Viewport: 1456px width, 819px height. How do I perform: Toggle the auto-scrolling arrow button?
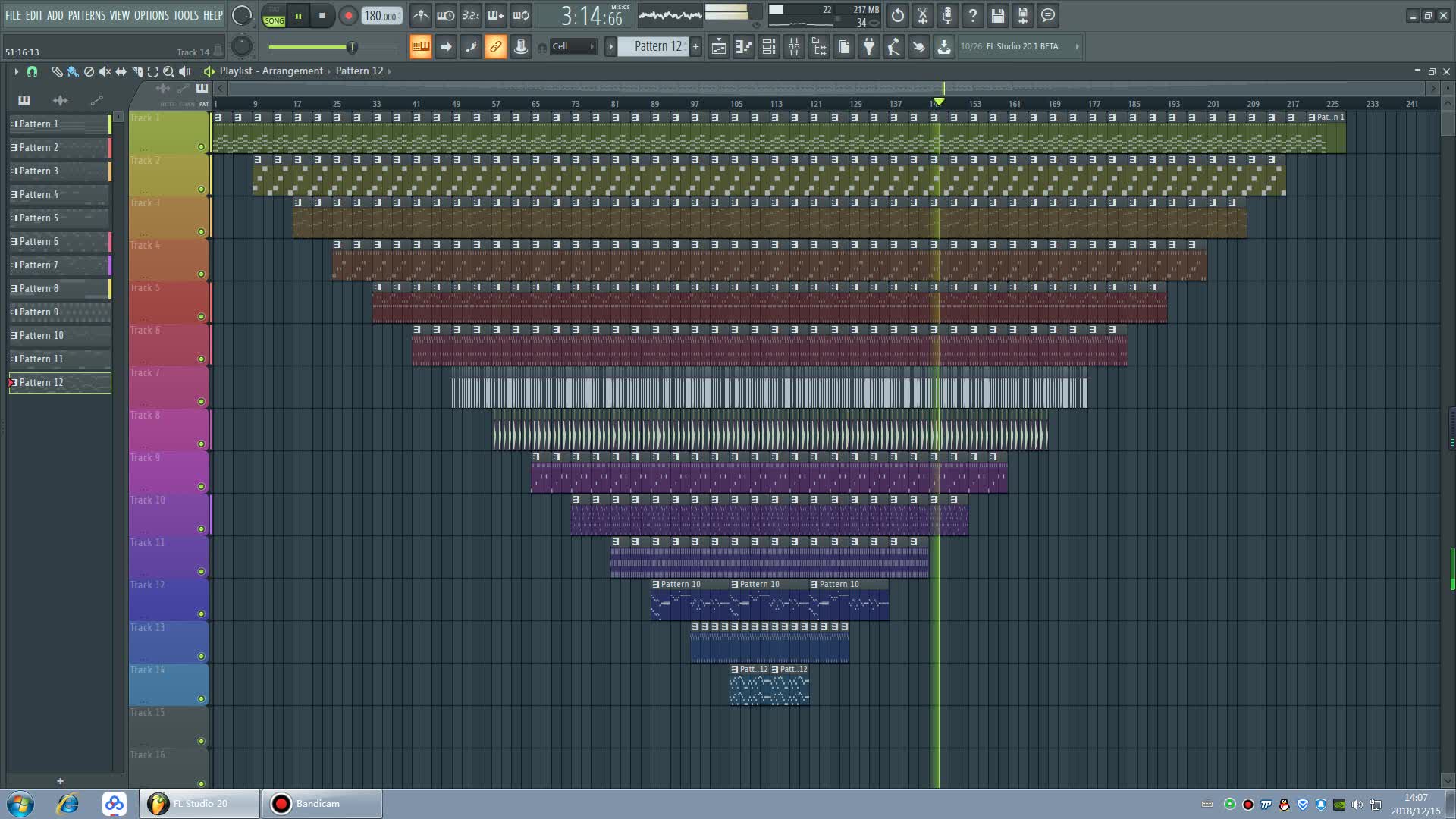point(446,47)
